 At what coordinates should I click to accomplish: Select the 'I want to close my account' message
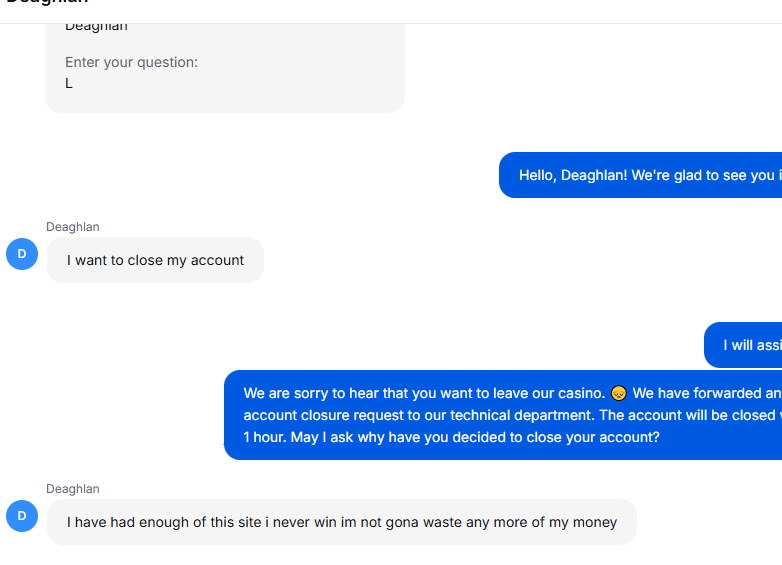click(x=155, y=260)
